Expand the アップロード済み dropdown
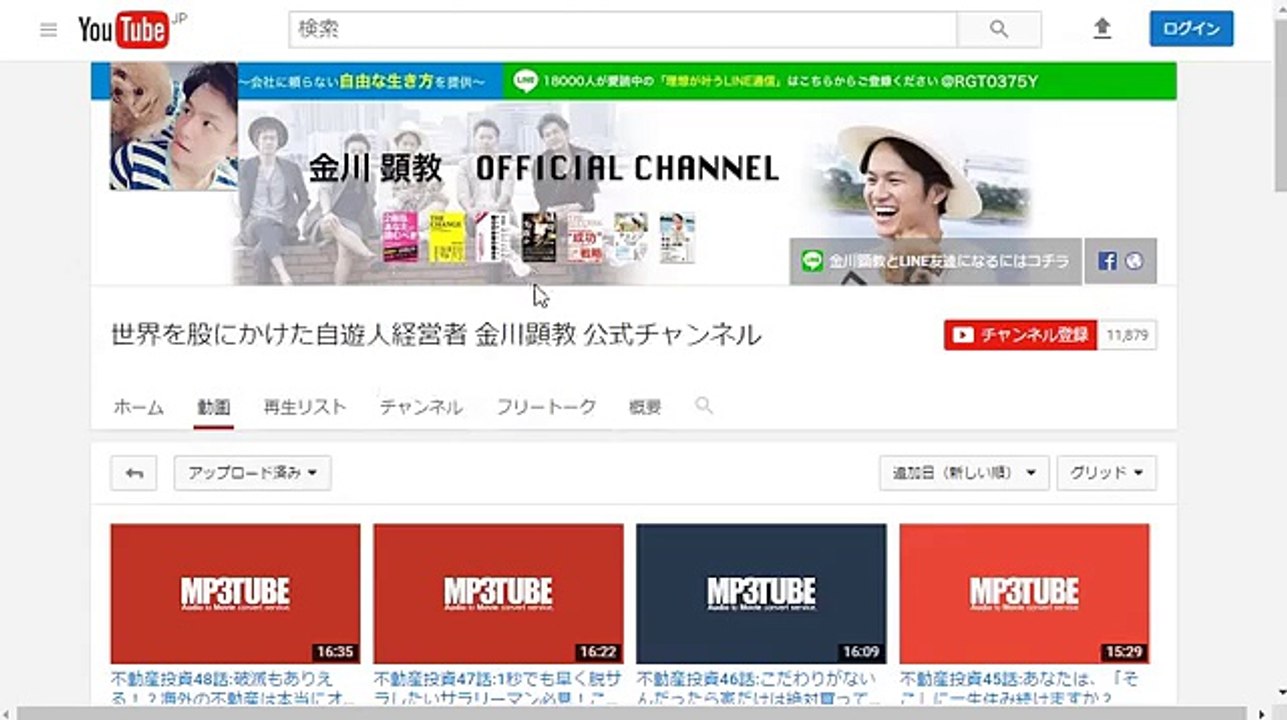Screen dimensions: 1287x720 click(x=253, y=473)
